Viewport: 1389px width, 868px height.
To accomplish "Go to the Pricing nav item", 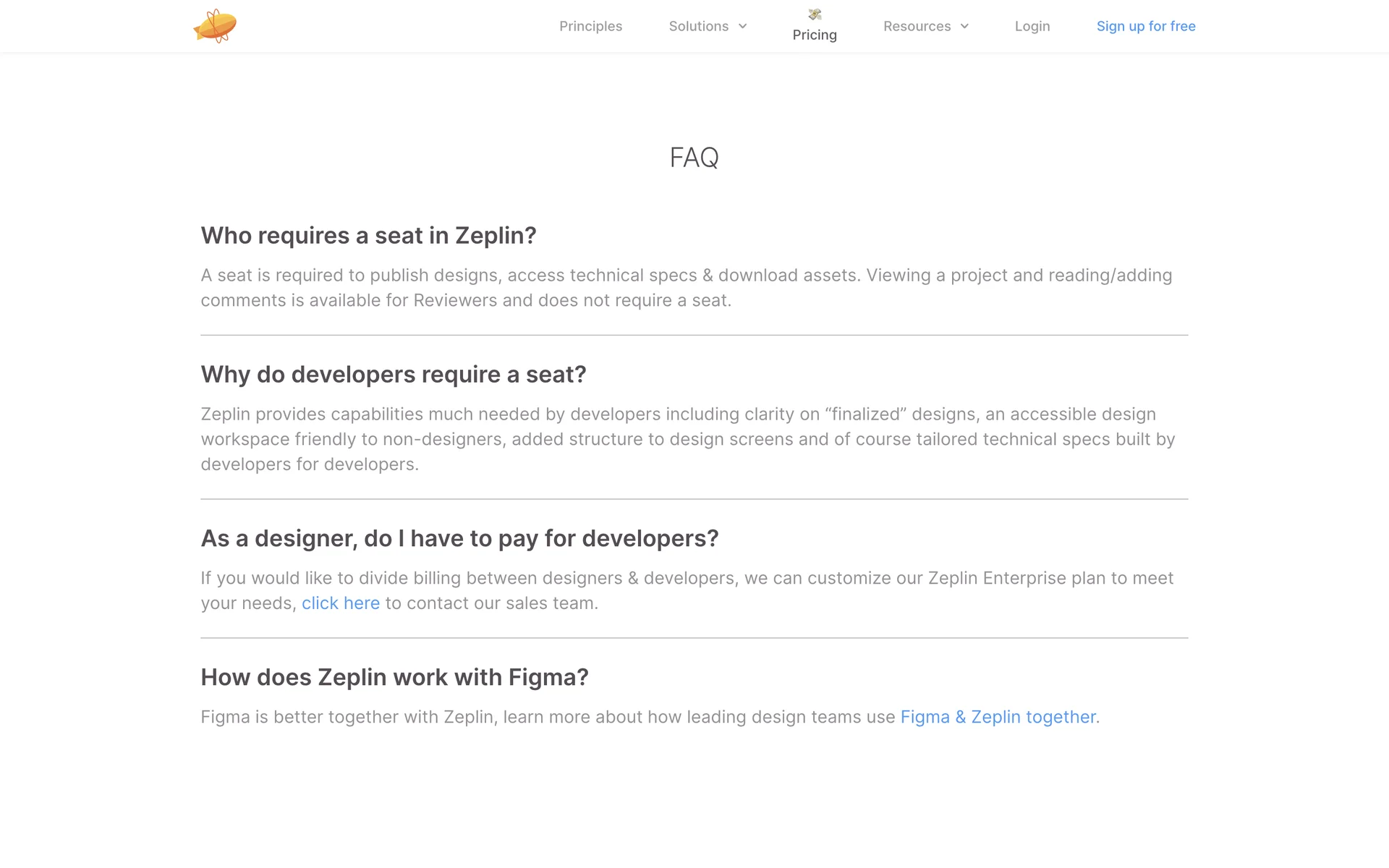I will (815, 35).
